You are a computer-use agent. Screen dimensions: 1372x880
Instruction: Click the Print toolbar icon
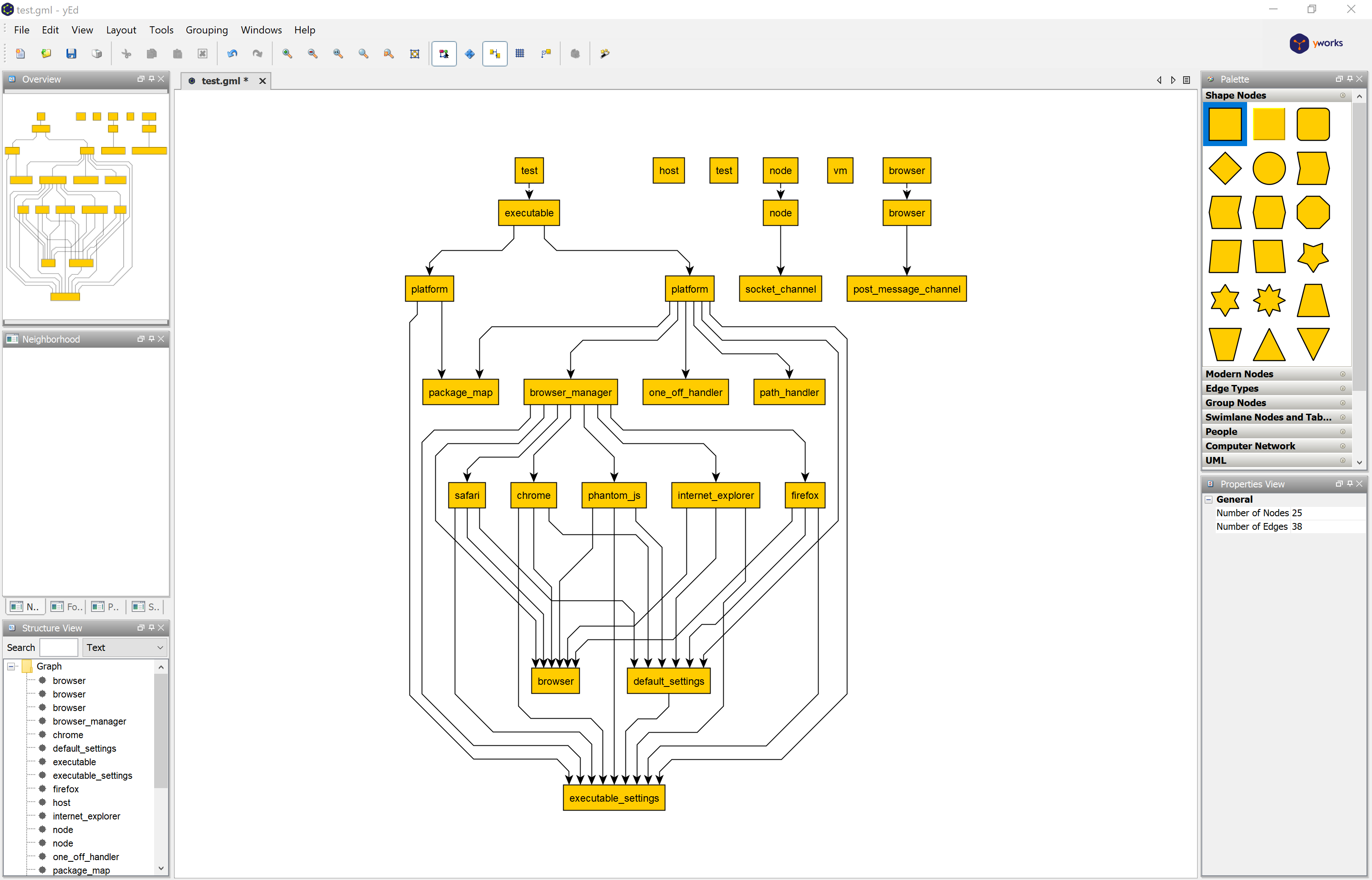97,54
